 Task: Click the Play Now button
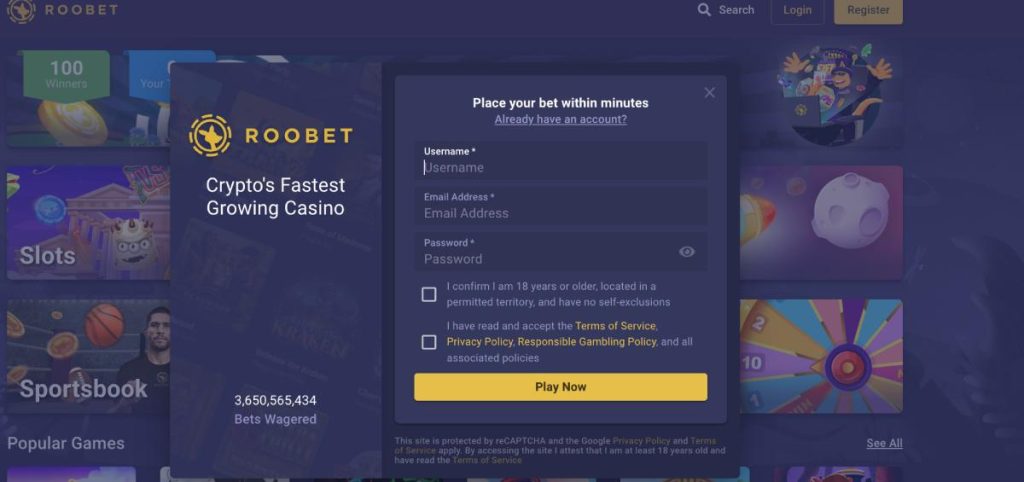(560, 387)
